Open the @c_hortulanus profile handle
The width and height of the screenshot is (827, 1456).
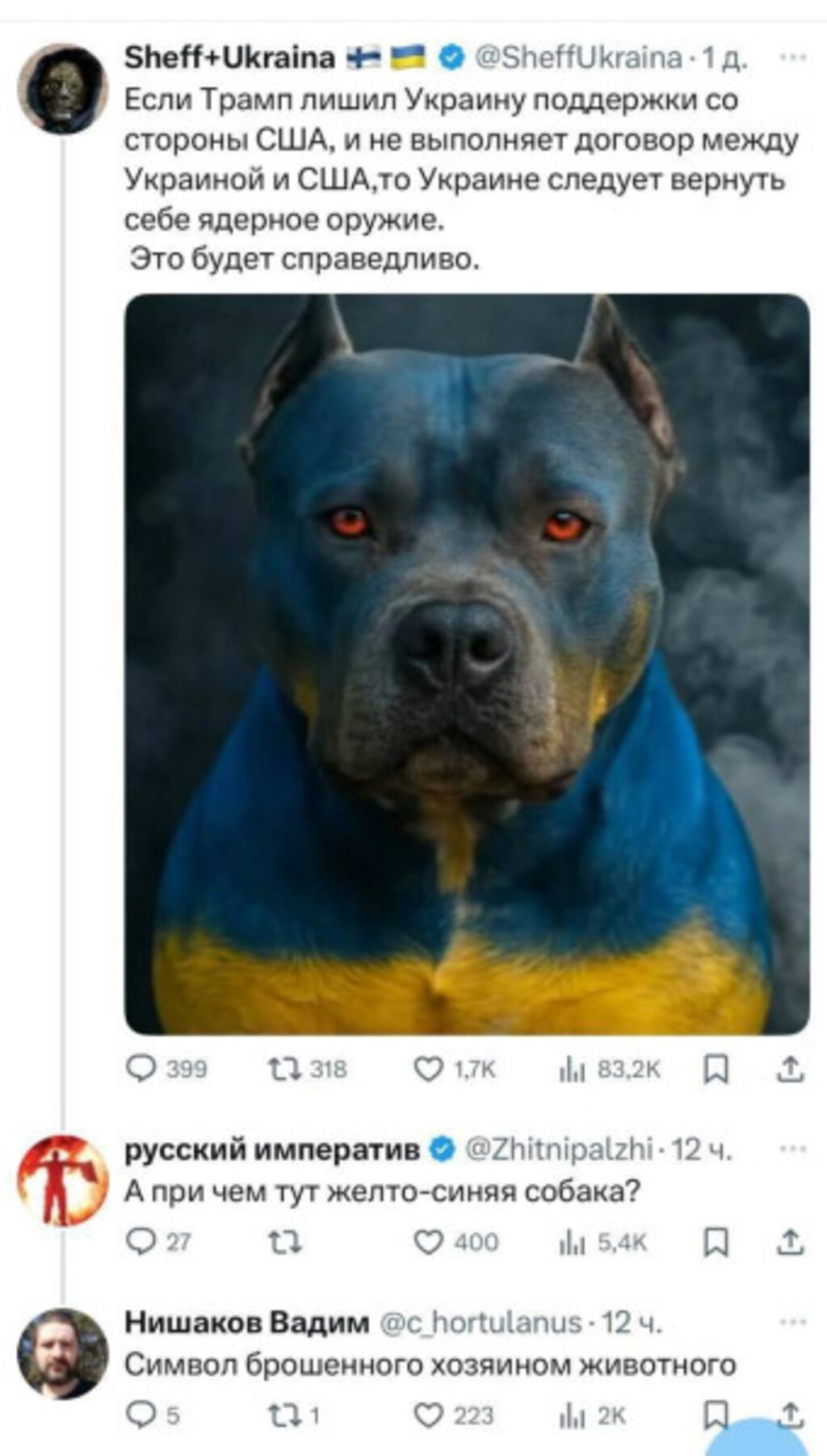[x=480, y=1322]
